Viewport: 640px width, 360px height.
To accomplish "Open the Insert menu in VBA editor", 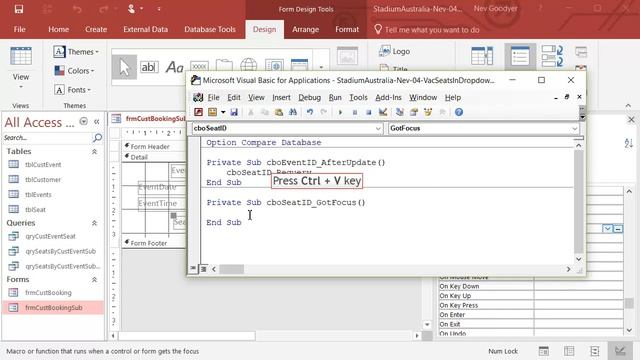I will [x=281, y=98].
